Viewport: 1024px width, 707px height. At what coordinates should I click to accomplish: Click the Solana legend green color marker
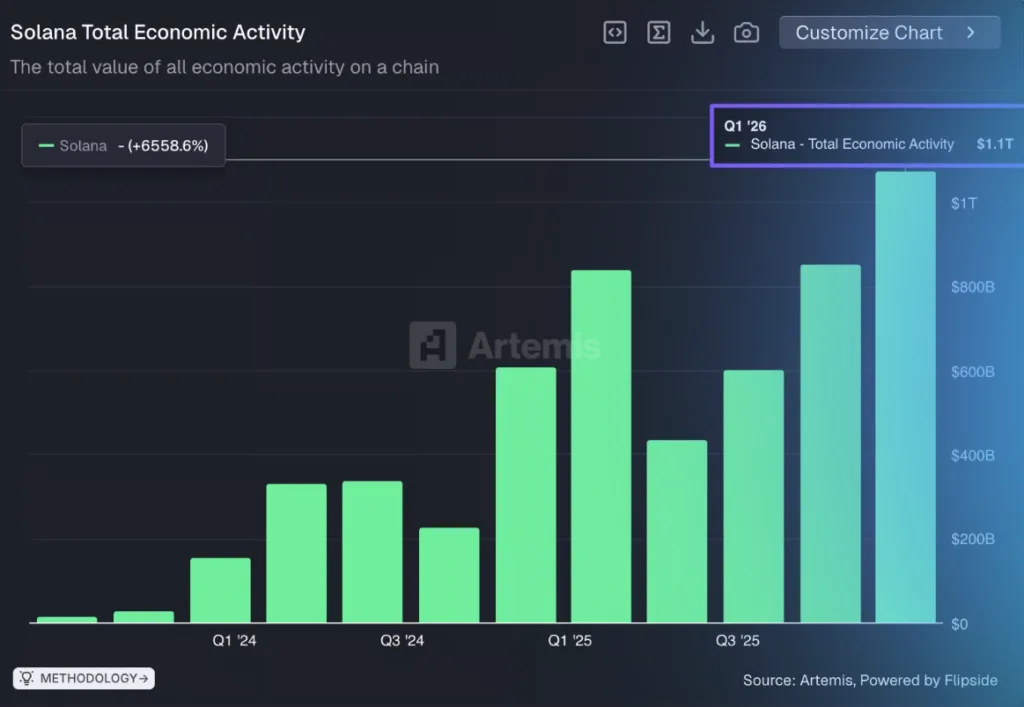pyautogui.click(x=46, y=146)
